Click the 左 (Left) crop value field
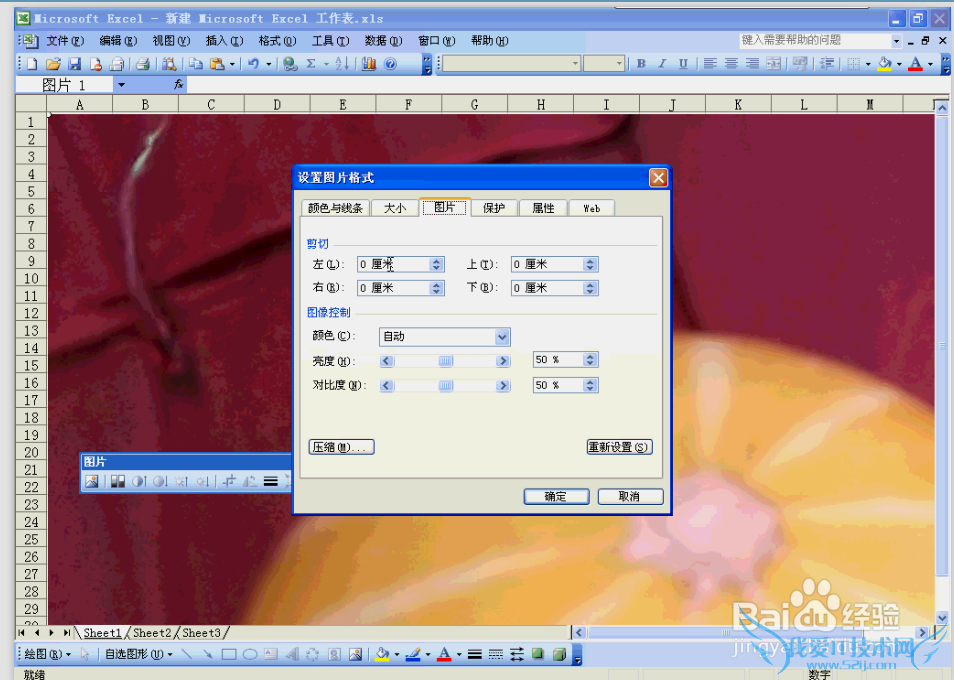 [393, 264]
